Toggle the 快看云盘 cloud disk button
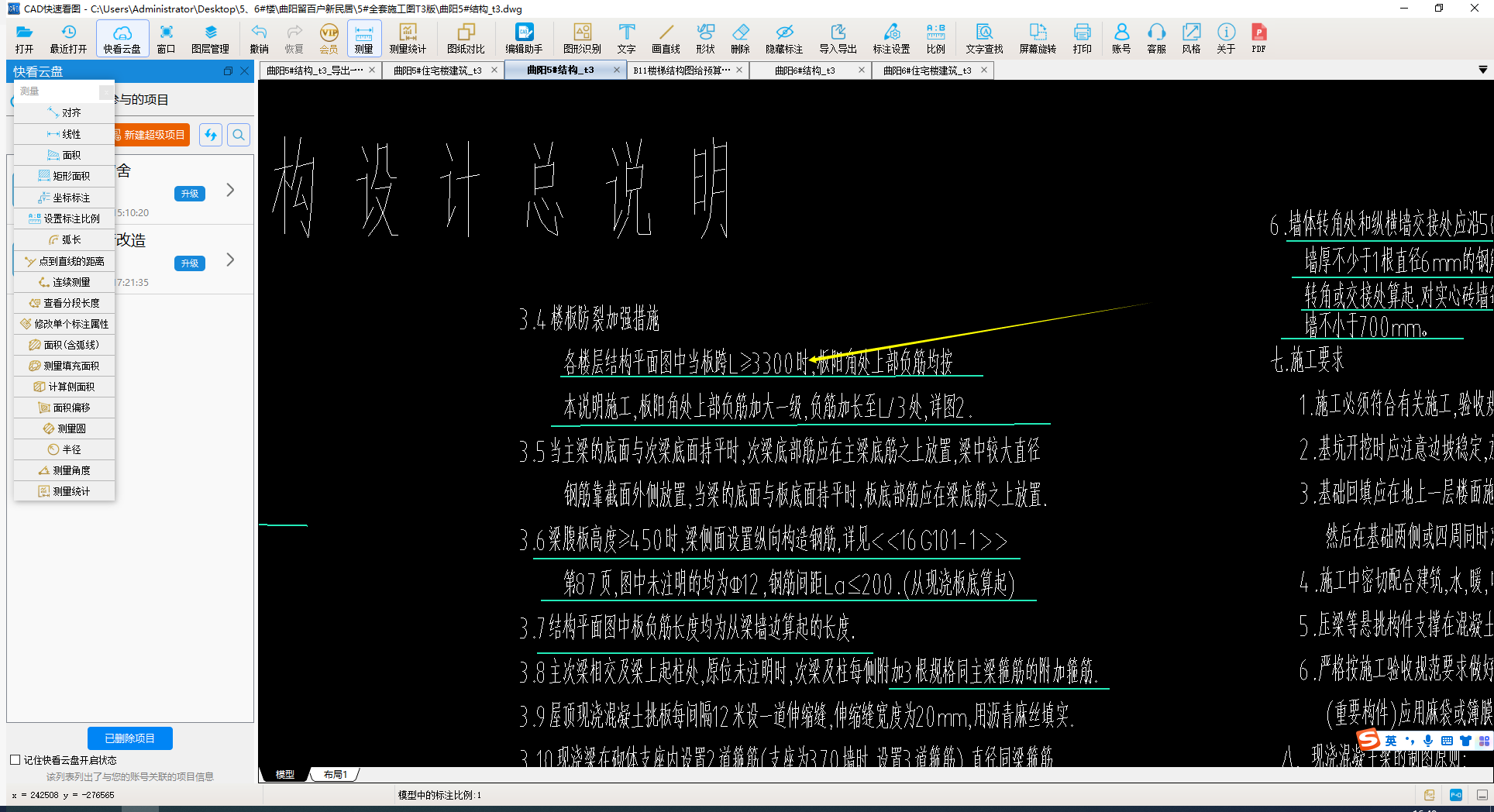 click(x=122, y=38)
